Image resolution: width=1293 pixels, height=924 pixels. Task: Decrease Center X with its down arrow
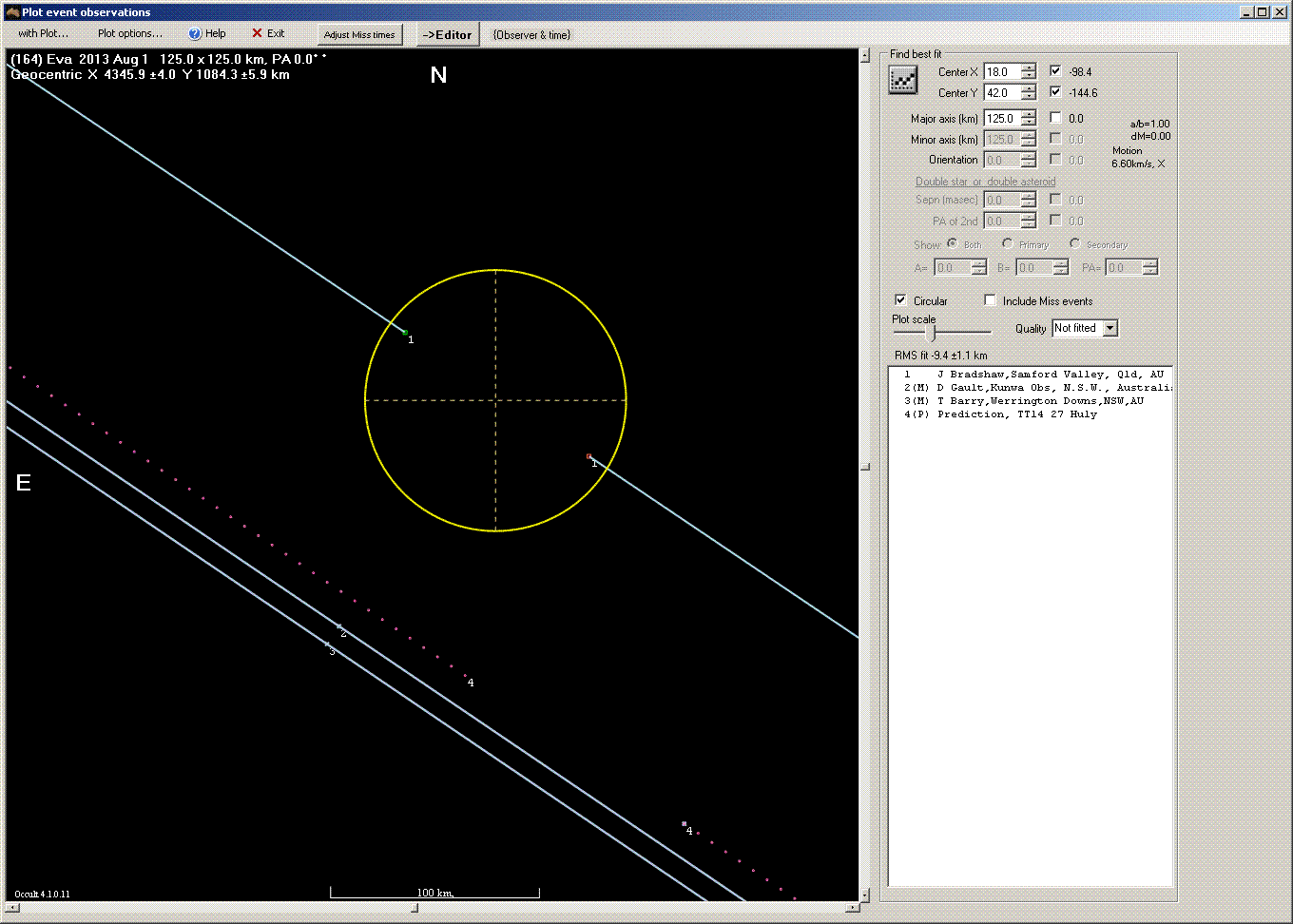1028,76
